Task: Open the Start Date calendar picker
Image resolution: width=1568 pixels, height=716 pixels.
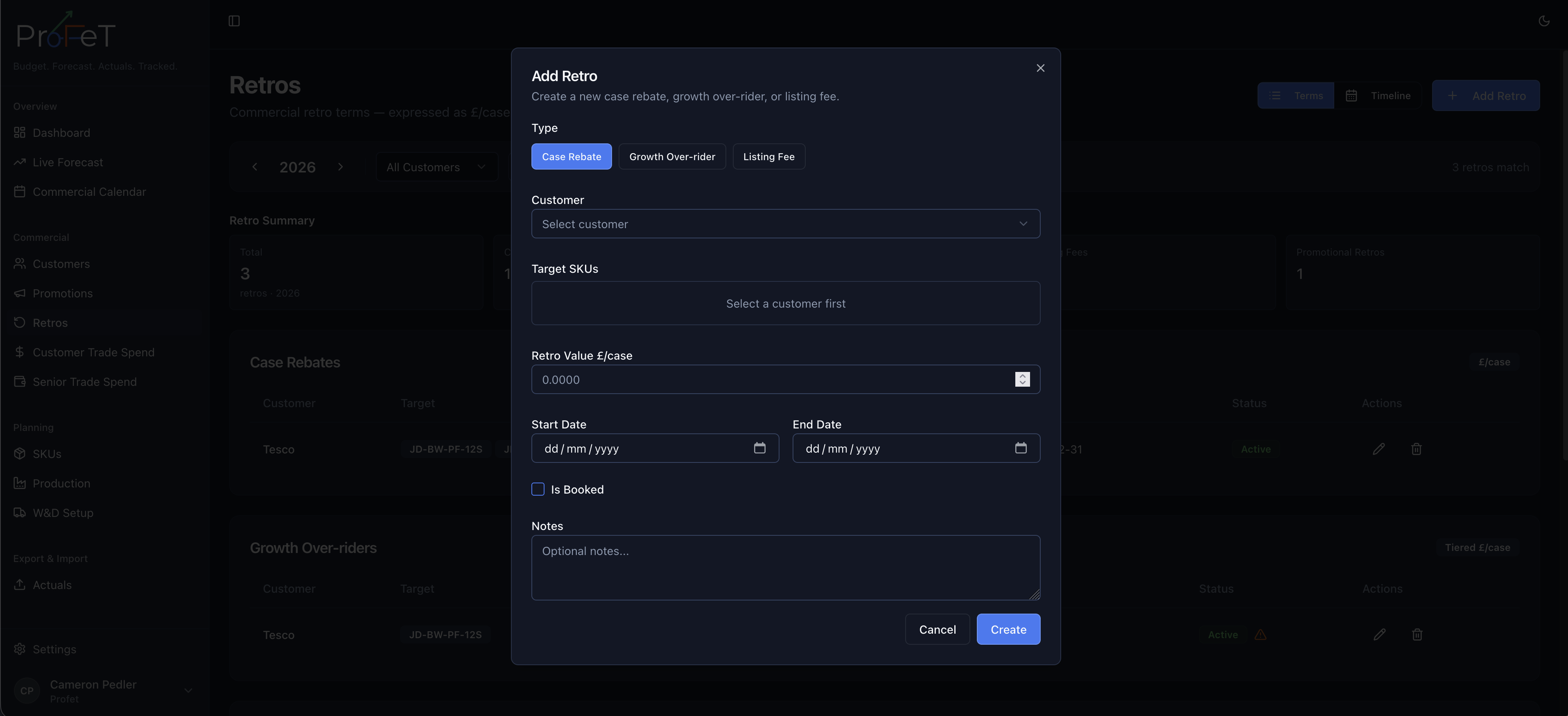Action: pos(759,448)
